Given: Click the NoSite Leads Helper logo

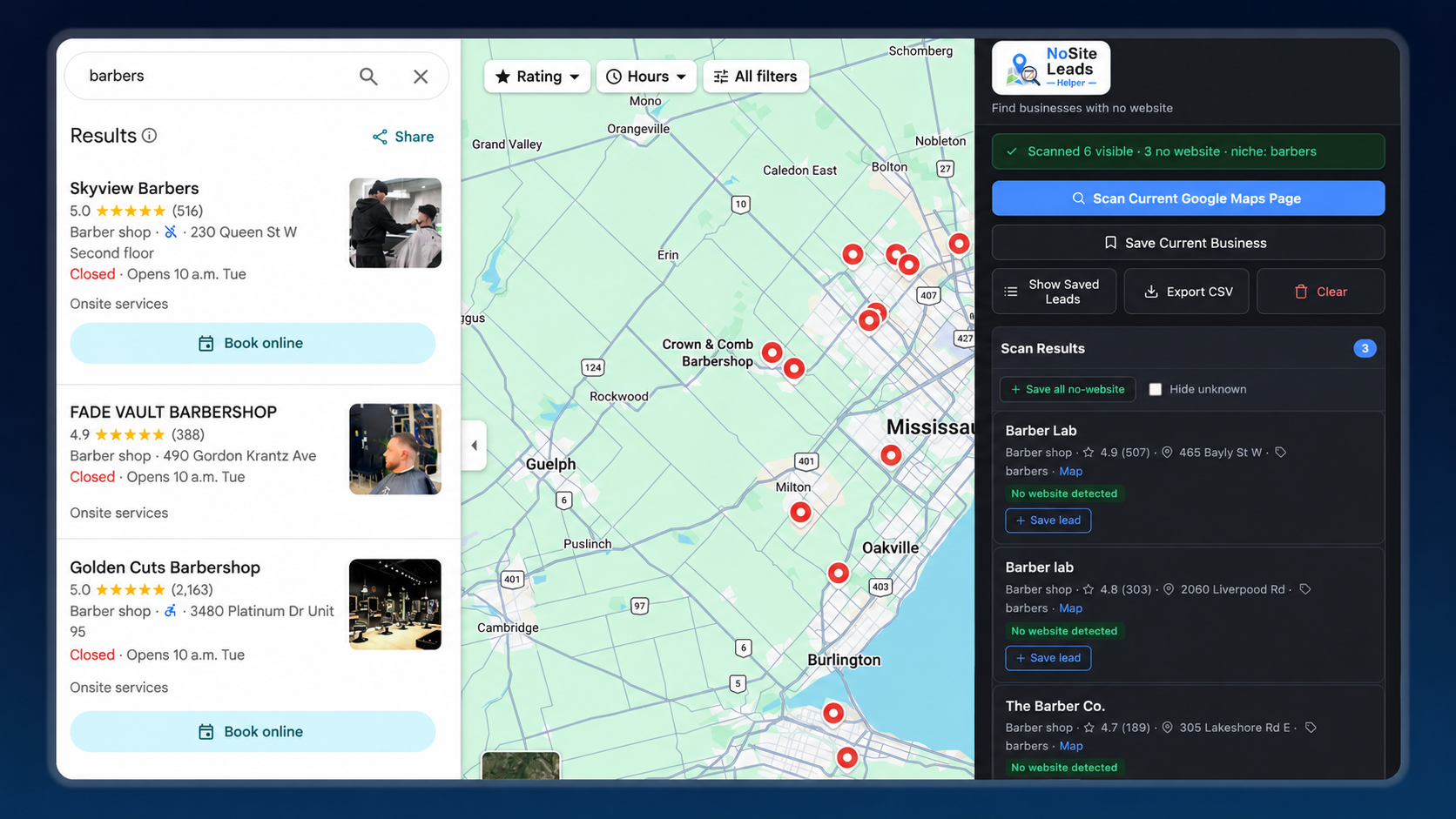Looking at the screenshot, I should (1051, 68).
